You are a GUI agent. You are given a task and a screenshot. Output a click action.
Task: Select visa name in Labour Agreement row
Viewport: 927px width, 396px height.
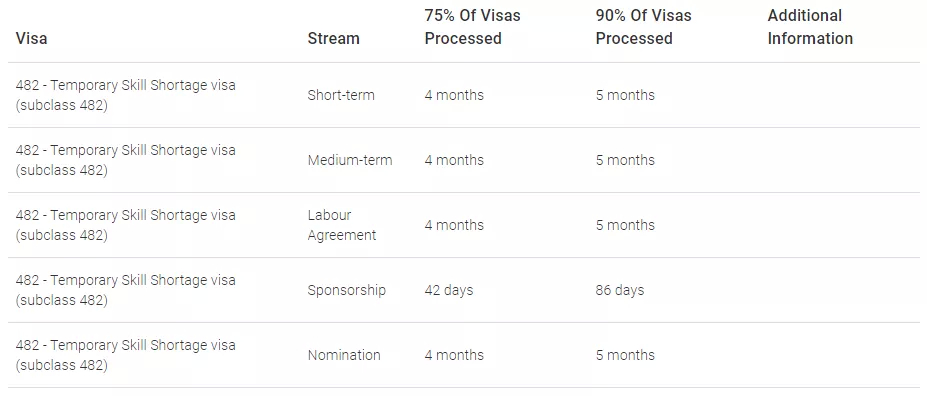coord(126,225)
